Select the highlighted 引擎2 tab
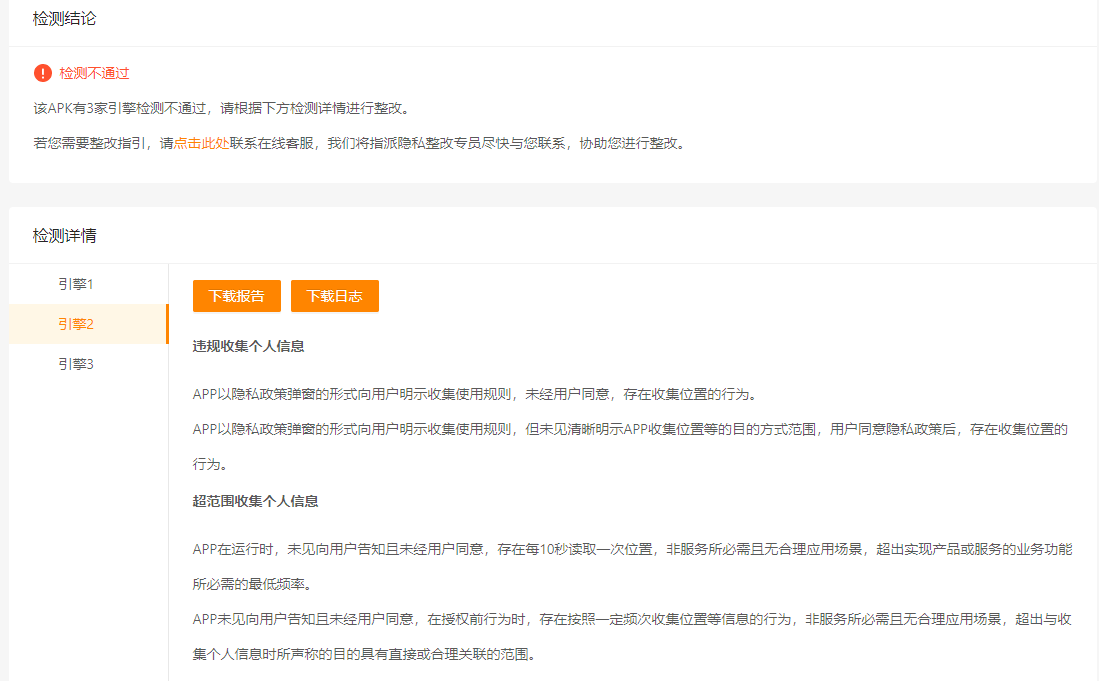Screen dimensions: 1099x681 pos(75,324)
